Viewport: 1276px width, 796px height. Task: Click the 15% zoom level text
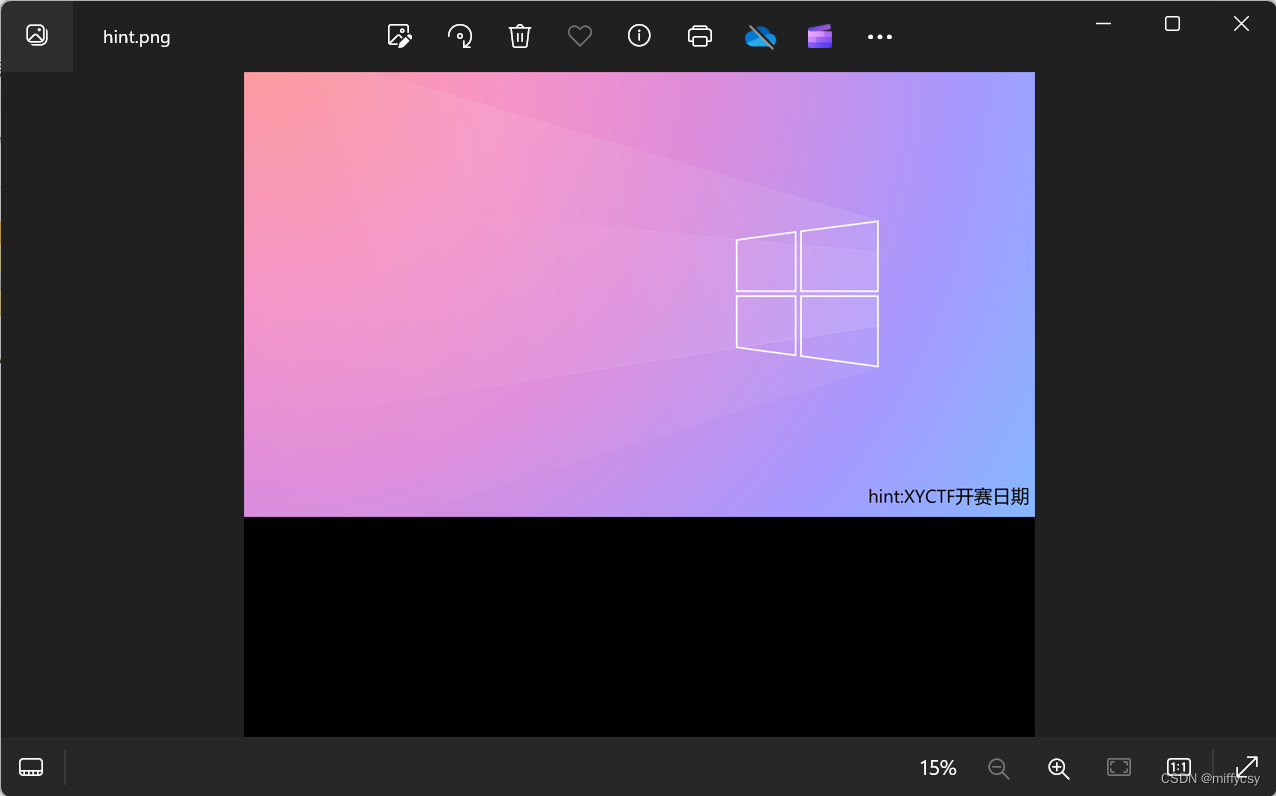938,768
